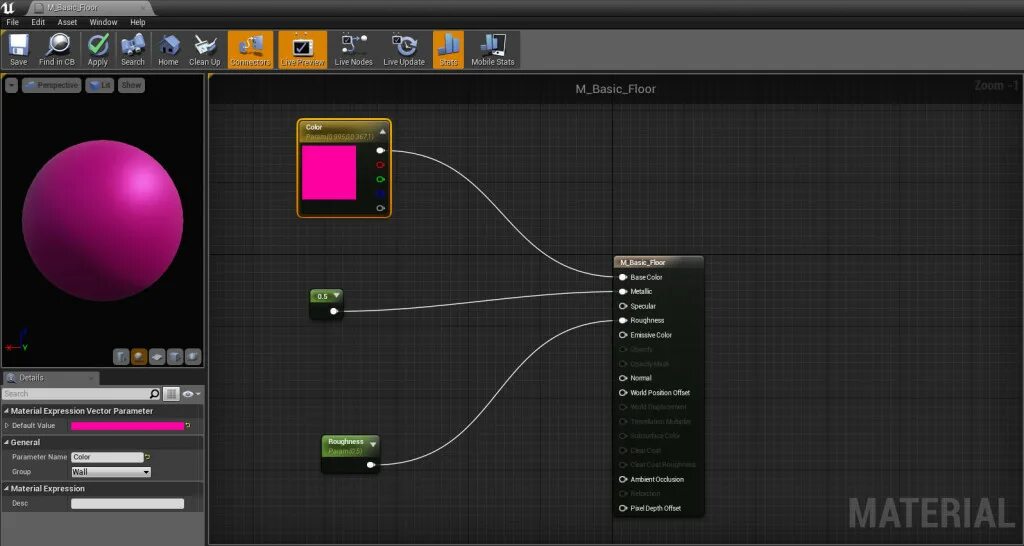Collapse Material Expression Vector Parameter section
The height and width of the screenshot is (546, 1024).
point(7,411)
